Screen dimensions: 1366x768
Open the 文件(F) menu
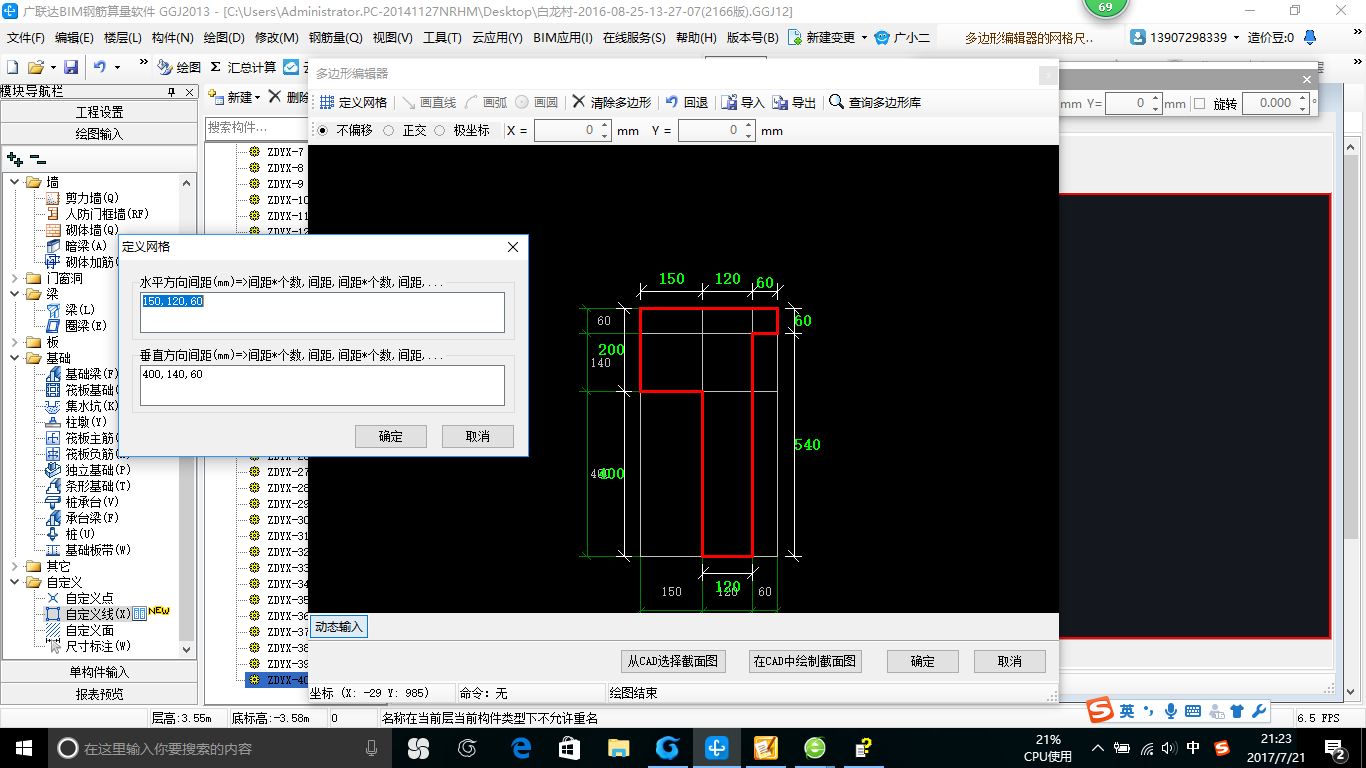coord(25,38)
